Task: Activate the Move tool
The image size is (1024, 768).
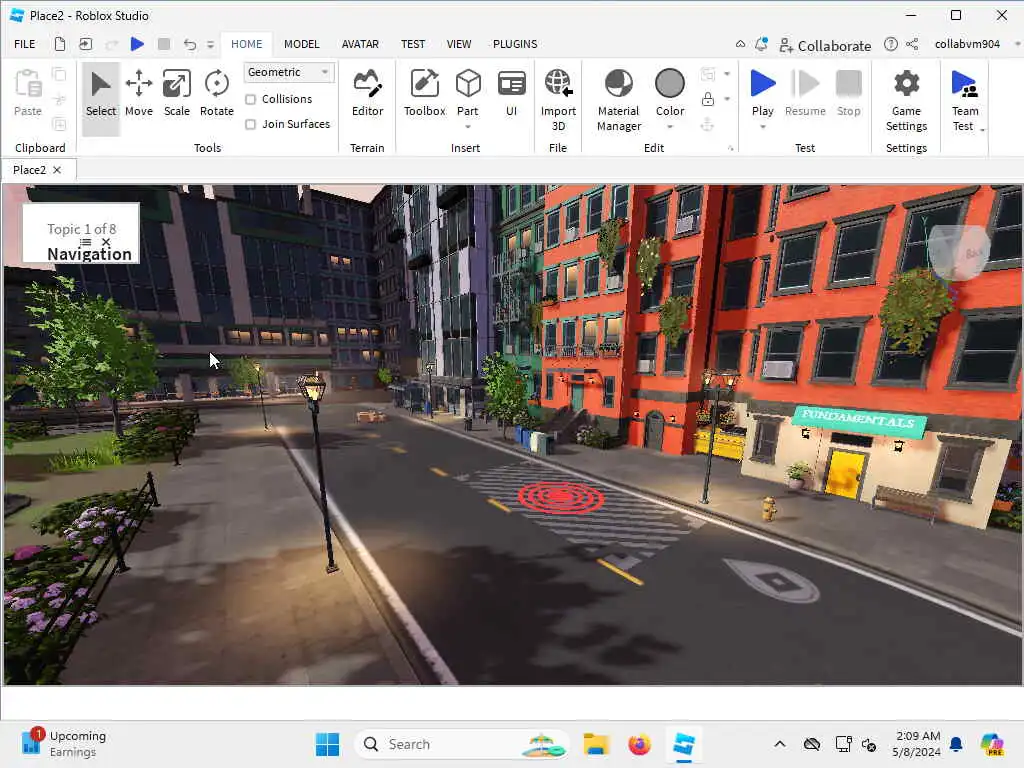Action: (x=138, y=93)
